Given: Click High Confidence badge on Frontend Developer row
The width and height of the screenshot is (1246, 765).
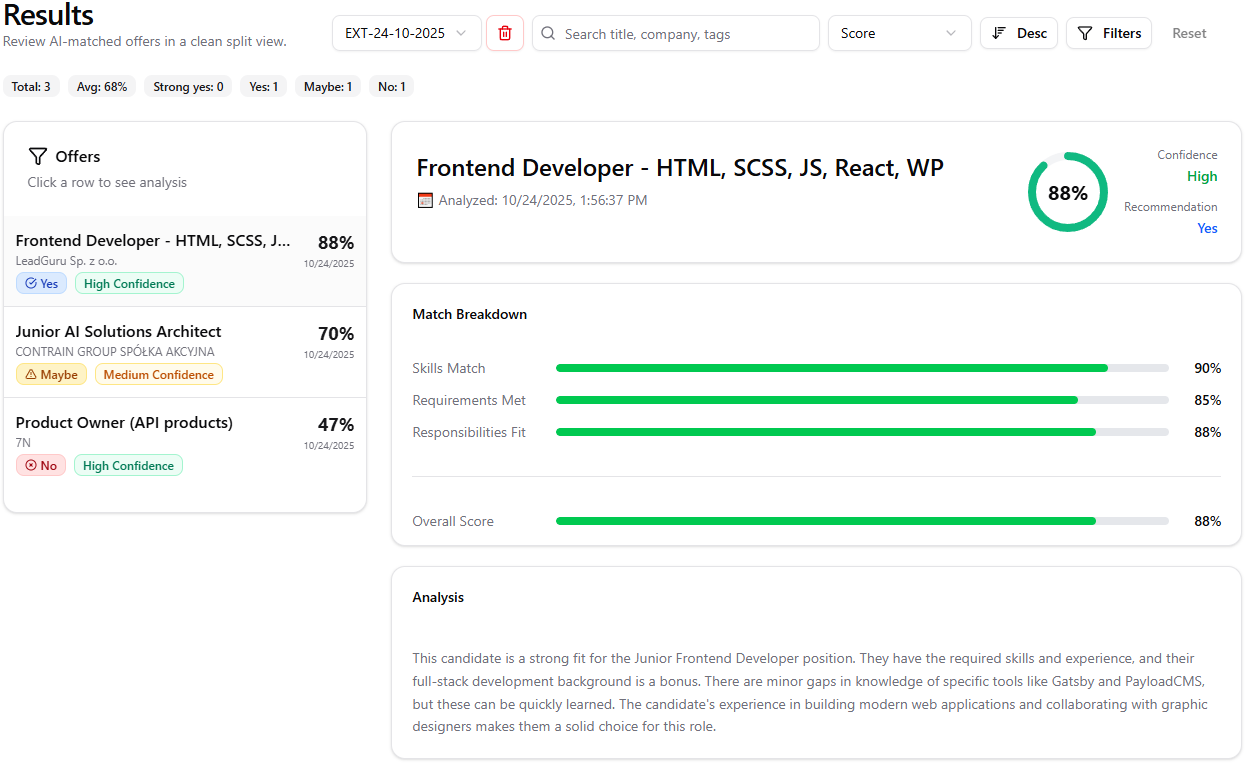Looking at the screenshot, I should coord(129,284).
